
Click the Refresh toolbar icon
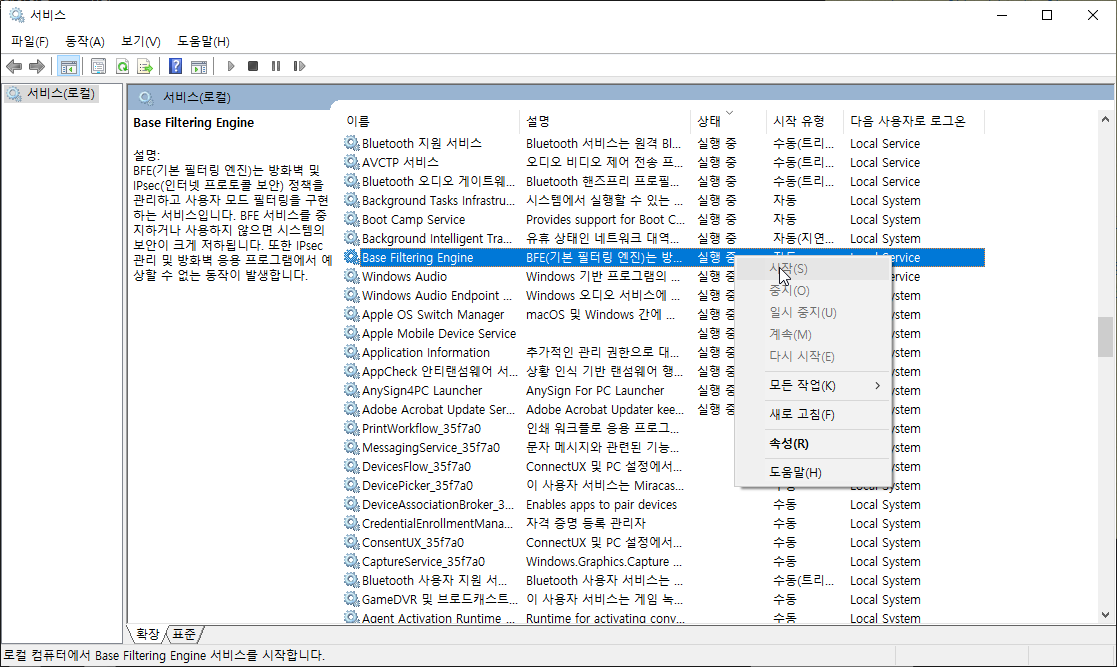[x=122, y=66]
